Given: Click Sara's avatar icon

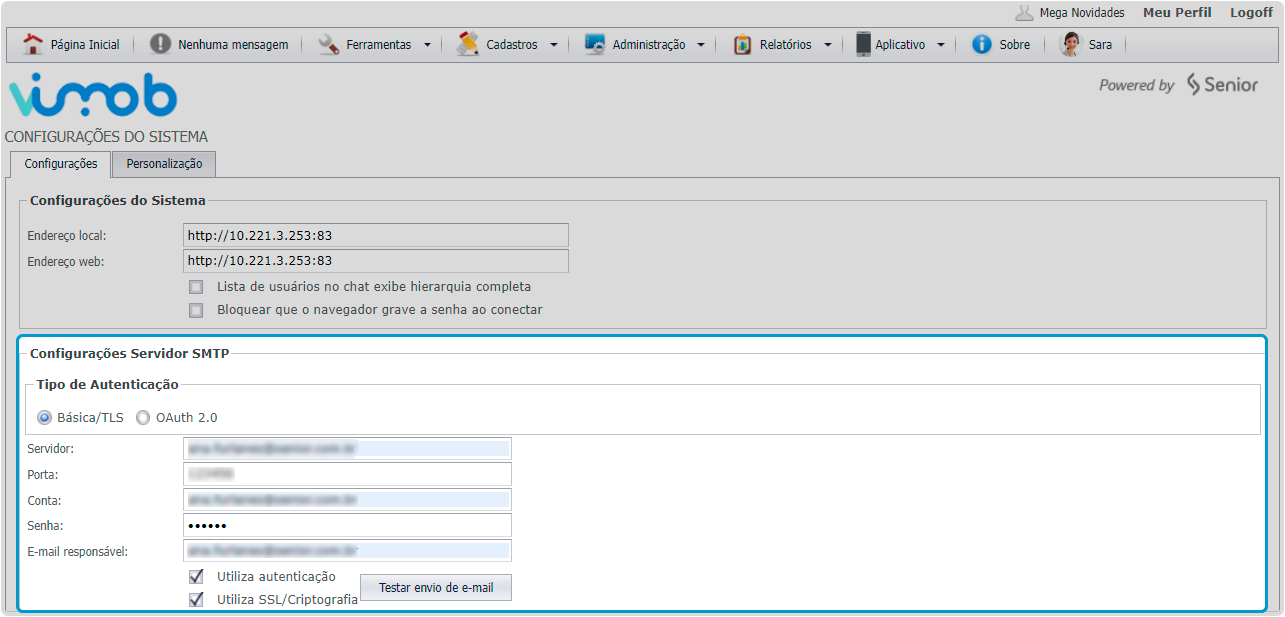Looking at the screenshot, I should [x=1070, y=44].
